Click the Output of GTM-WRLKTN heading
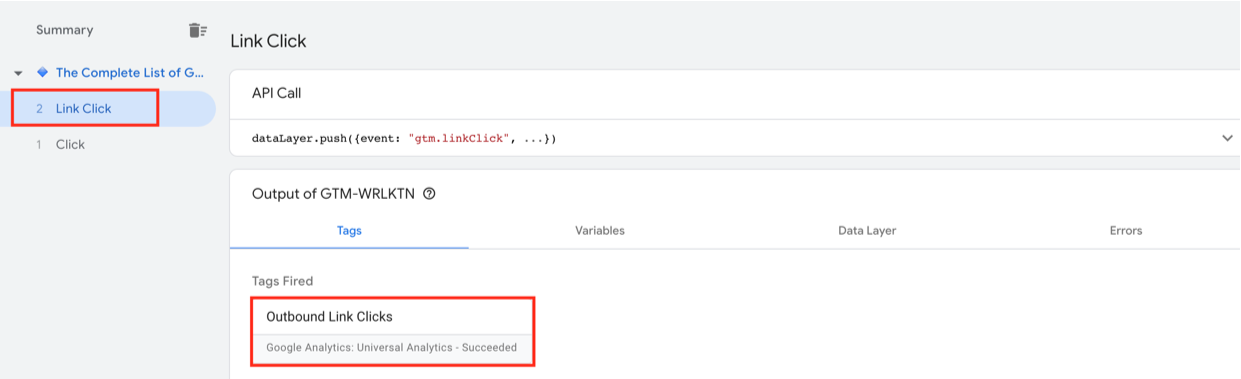1241x379 pixels. pyautogui.click(x=334, y=194)
